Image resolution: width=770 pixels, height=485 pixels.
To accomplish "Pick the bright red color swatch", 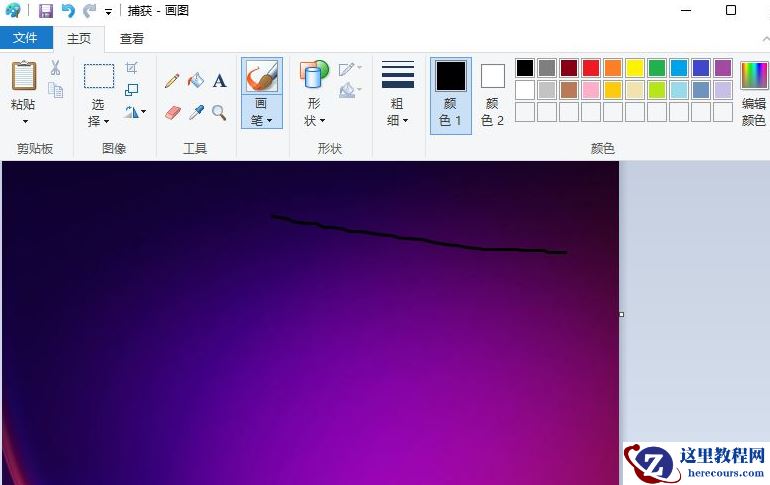I will (x=591, y=68).
